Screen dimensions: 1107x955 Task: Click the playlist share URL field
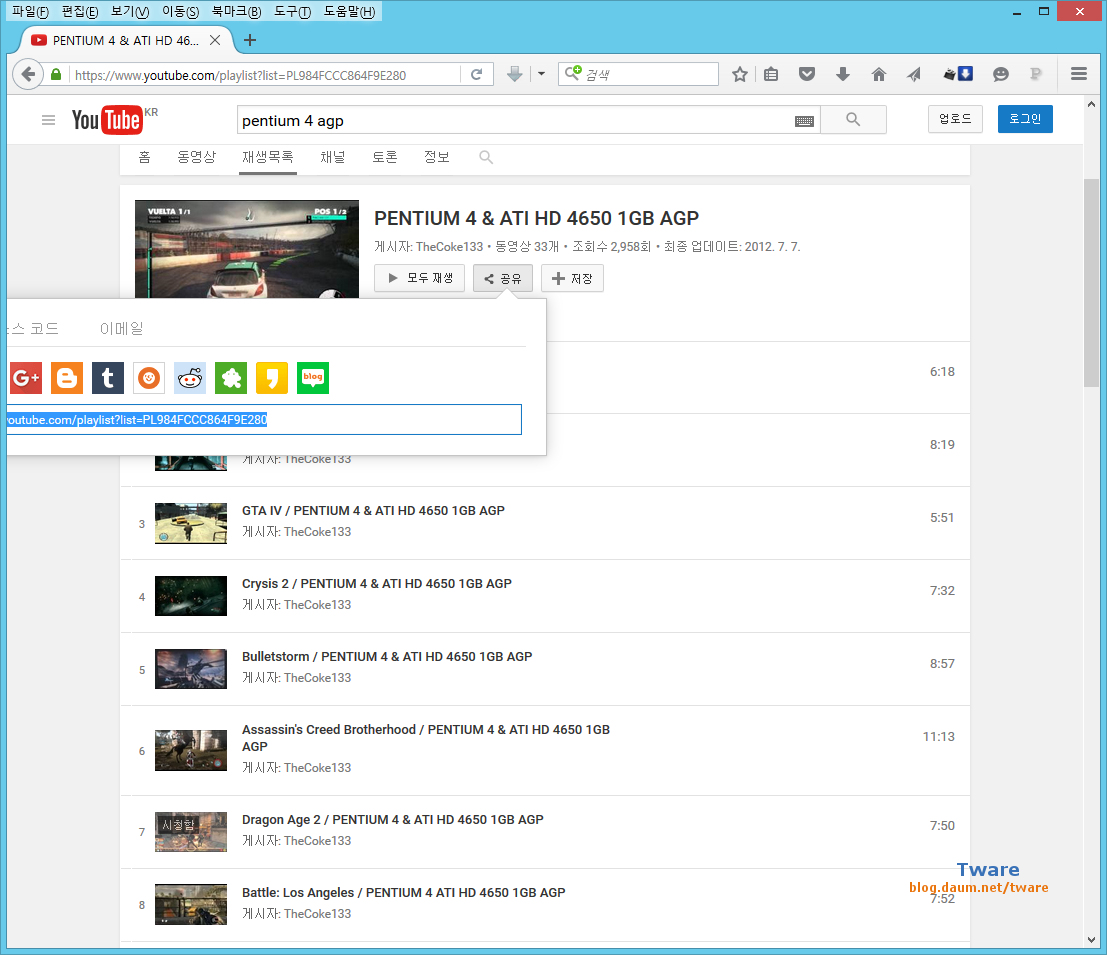click(264, 419)
